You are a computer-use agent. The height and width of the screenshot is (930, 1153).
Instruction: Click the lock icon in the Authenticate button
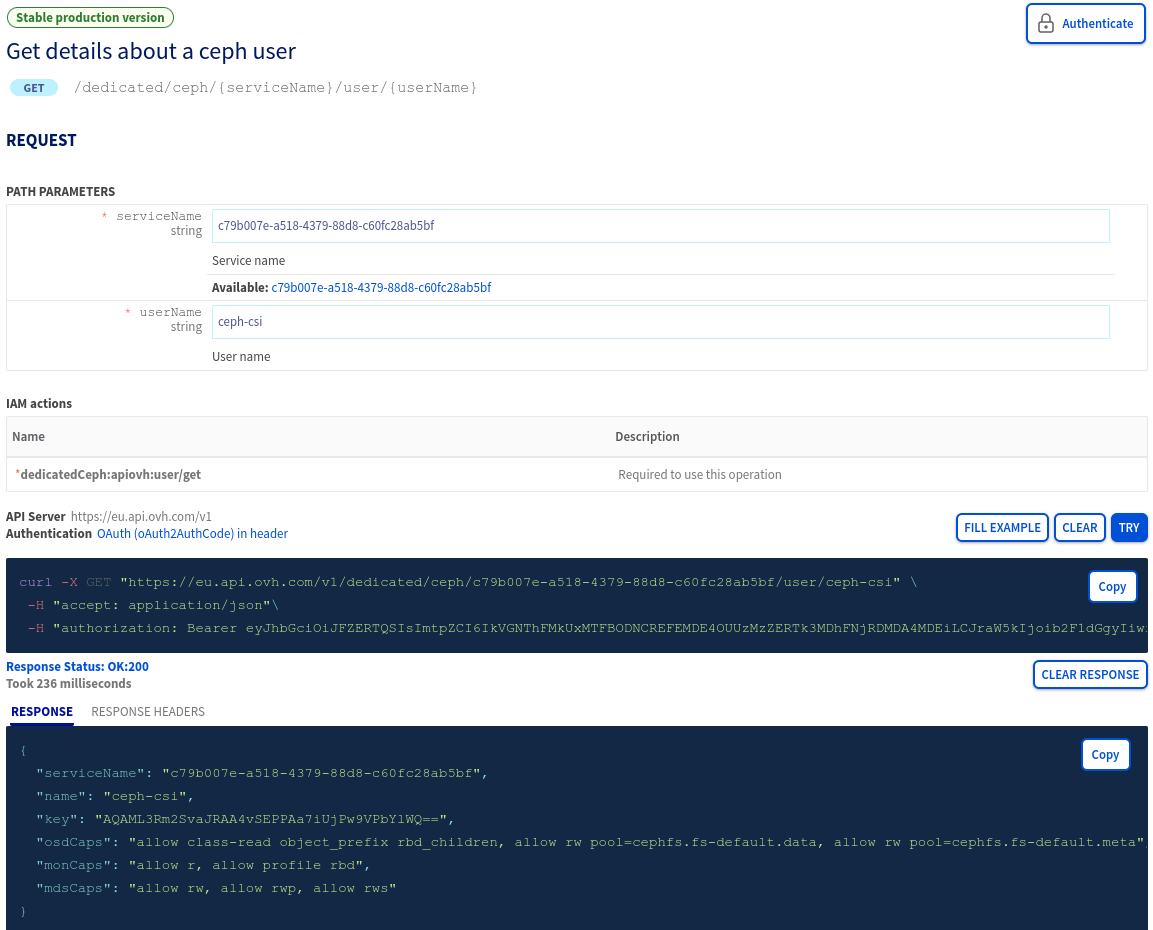[1046, 23]
